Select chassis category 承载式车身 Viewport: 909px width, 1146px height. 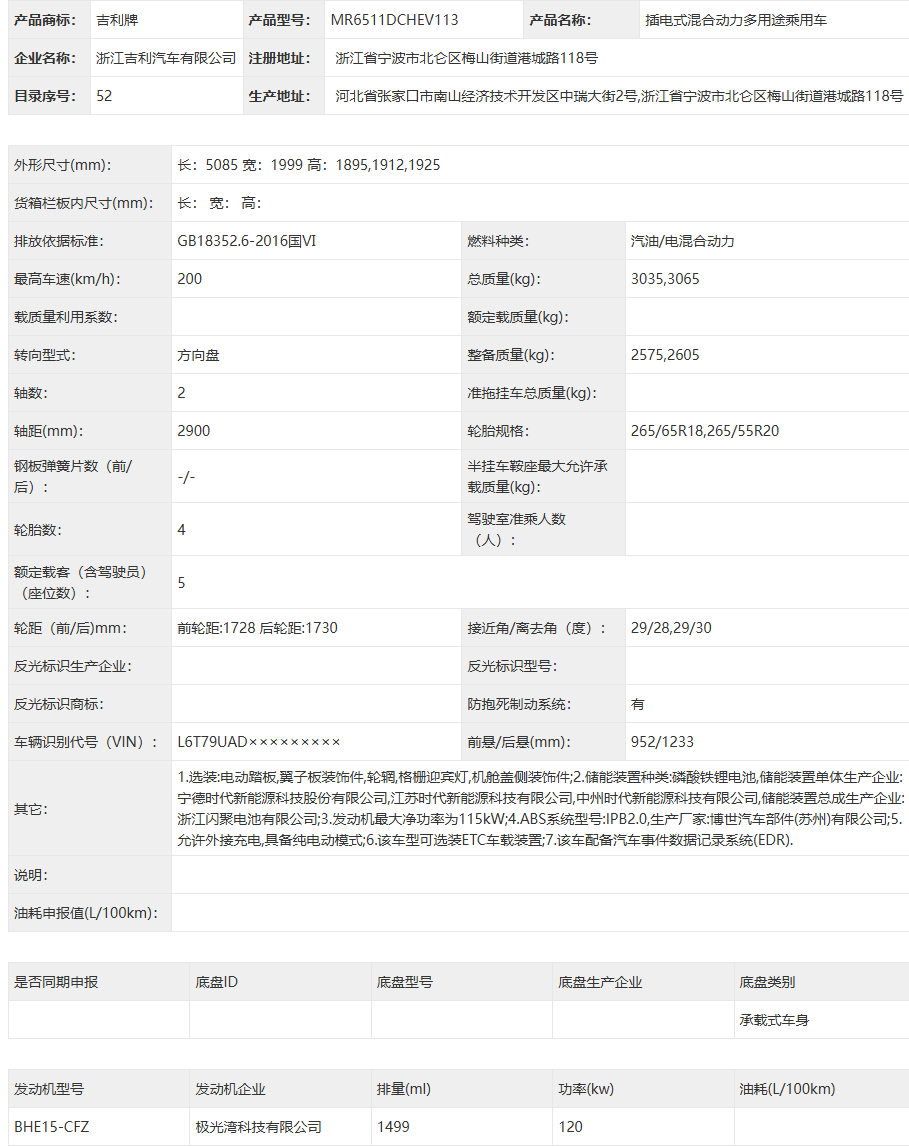click(x=774, y=1020)
